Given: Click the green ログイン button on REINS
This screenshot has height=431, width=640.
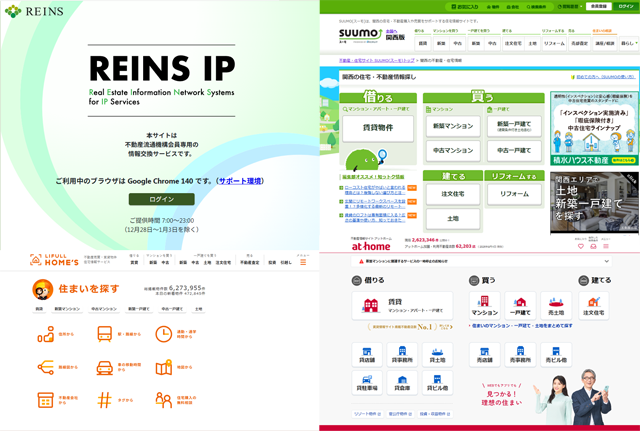Looking at the screenshot, I should (161, 199).
